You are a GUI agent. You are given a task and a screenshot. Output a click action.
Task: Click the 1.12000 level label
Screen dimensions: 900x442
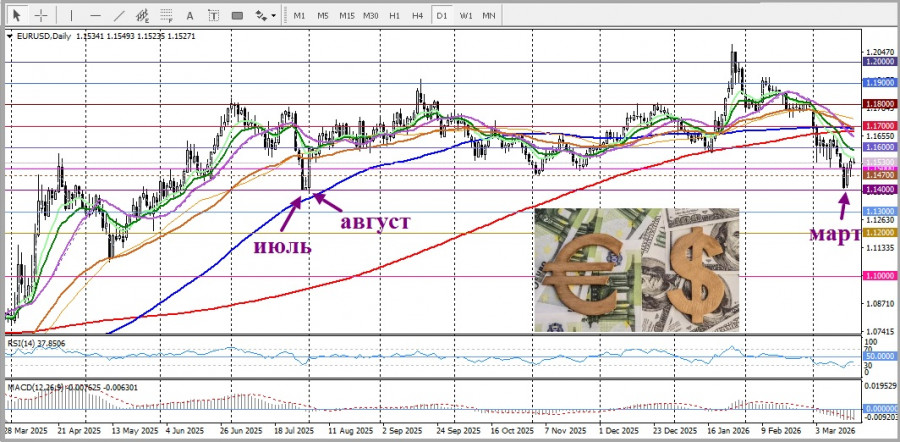[882, 232]
